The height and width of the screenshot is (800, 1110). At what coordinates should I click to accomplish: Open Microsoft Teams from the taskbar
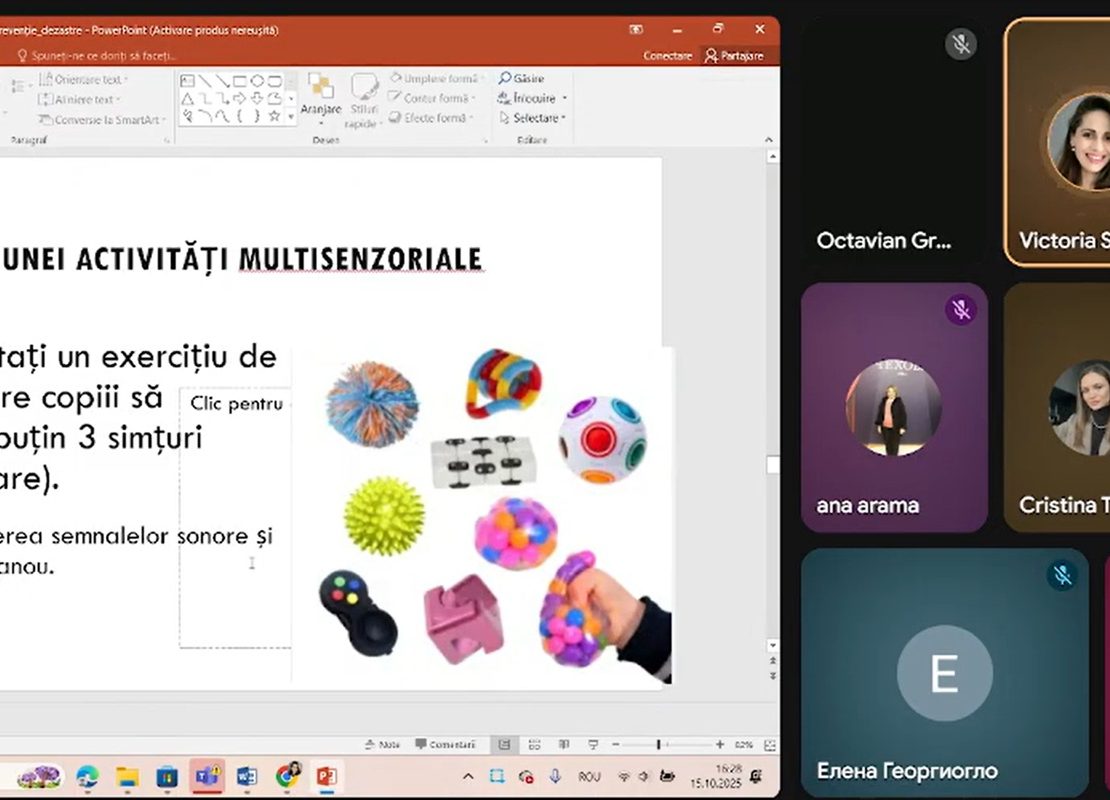[207, 776]
